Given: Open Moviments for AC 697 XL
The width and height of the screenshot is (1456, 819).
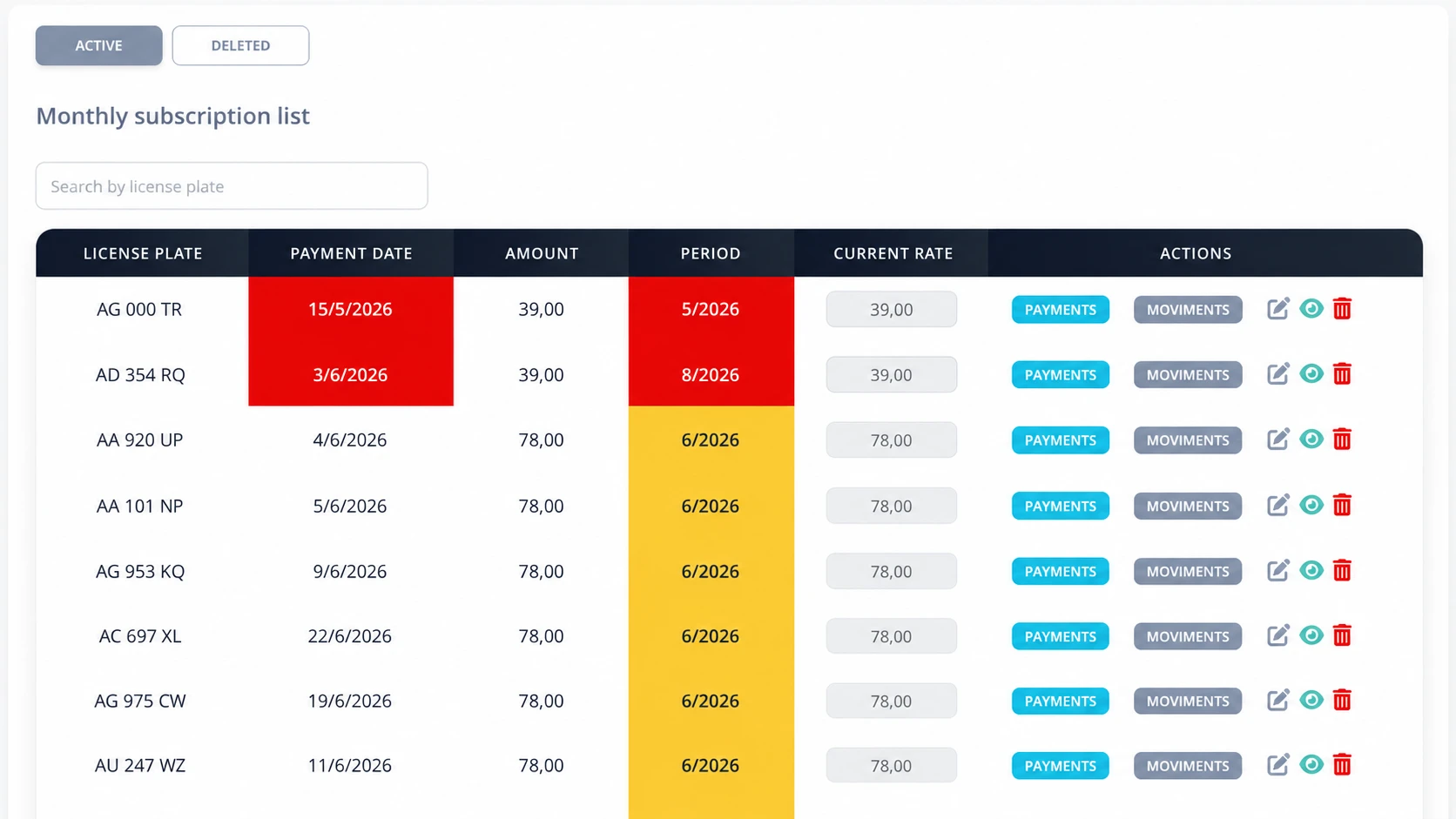Looking at the screenshot, I should tap(1188, 637).
